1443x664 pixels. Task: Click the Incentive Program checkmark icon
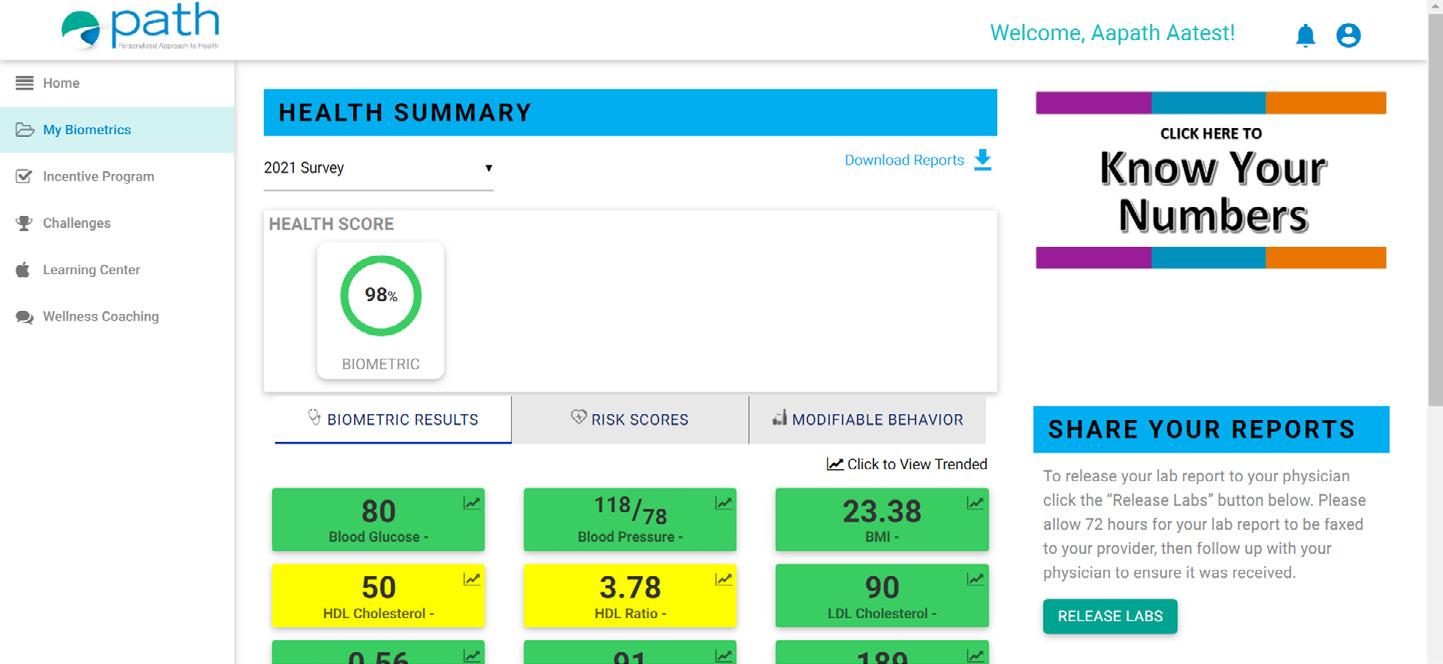[25, 176]
